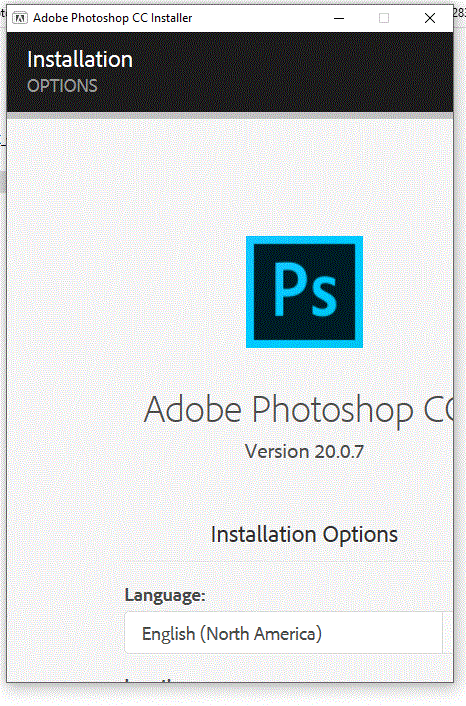Viewport: 466px width, 706px height.
Task: Select the Language: field label
Action: coord(165,595)
